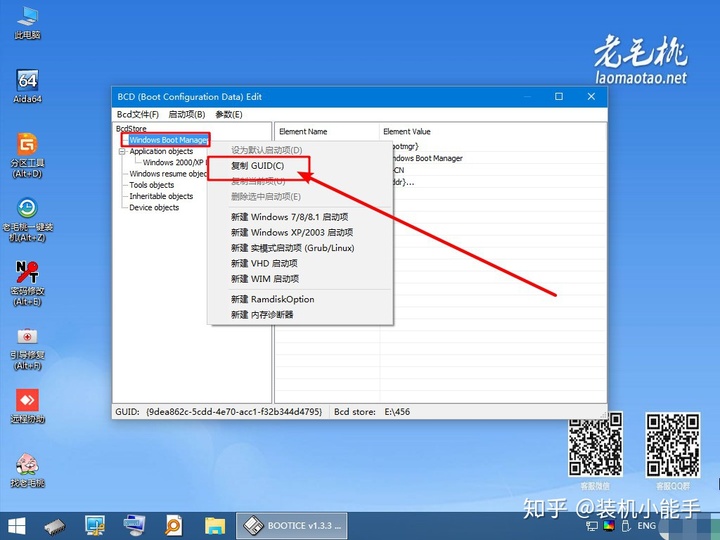This screenshot has height=540, width=720.
Task: Open the Aida64 desktop icon
Action: point(28,86)
